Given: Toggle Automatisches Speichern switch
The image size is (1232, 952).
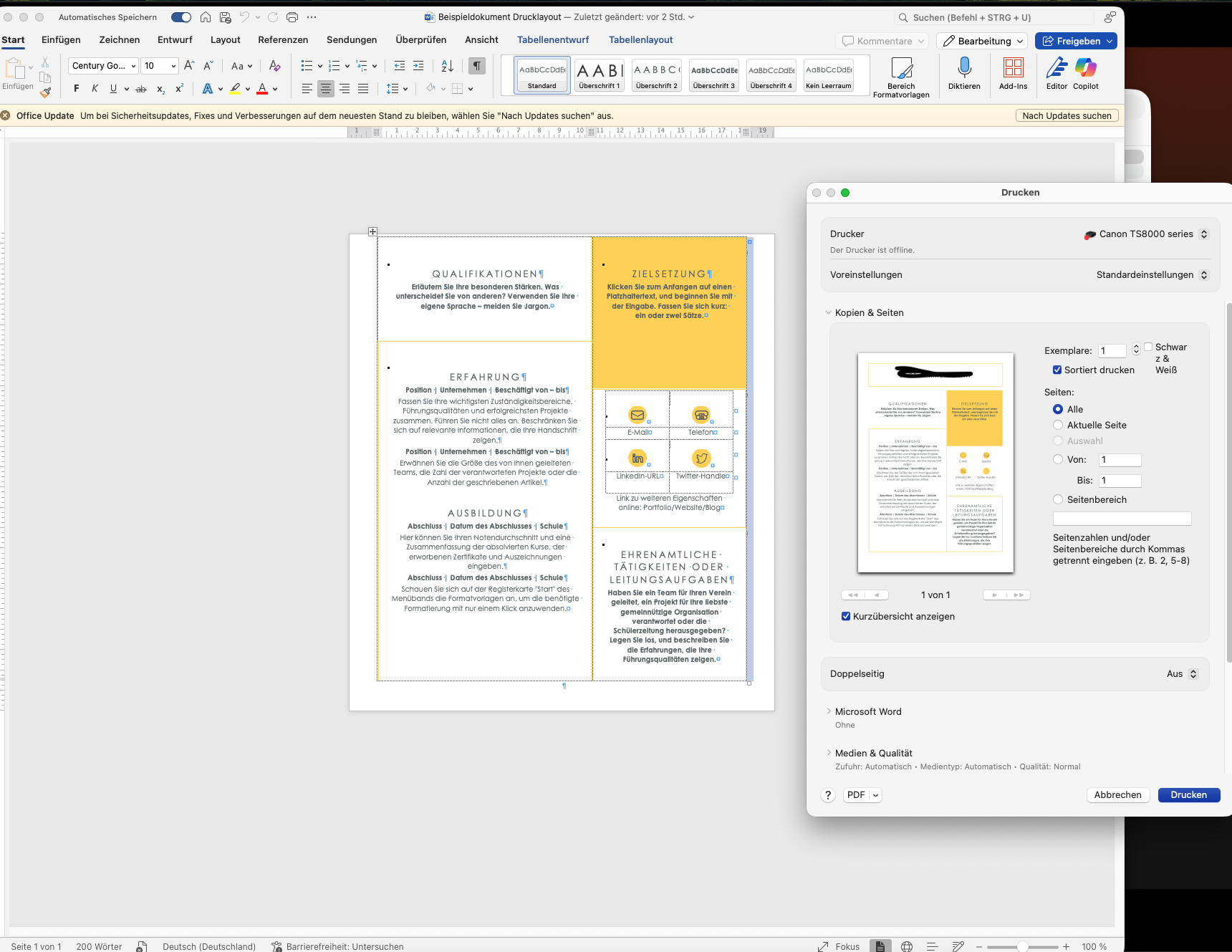Looking at the screenshot, I should click(181, 17).
